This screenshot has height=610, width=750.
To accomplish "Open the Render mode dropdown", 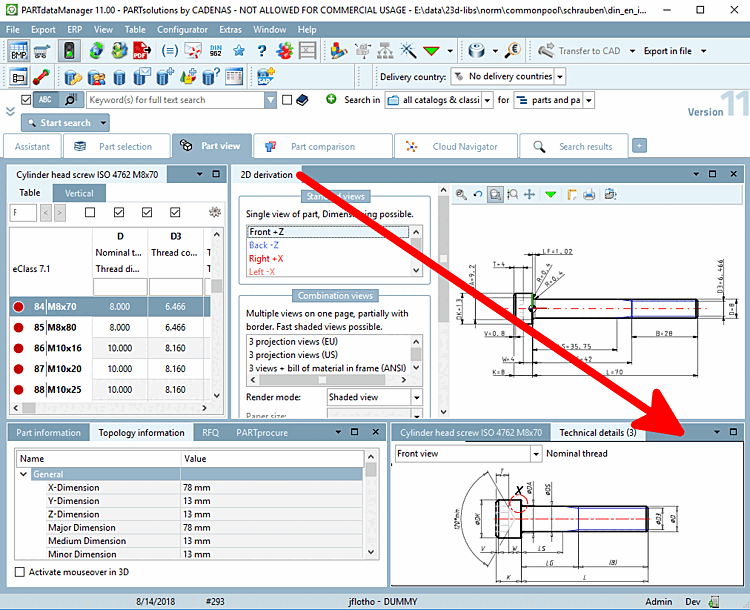I will 374,397.
